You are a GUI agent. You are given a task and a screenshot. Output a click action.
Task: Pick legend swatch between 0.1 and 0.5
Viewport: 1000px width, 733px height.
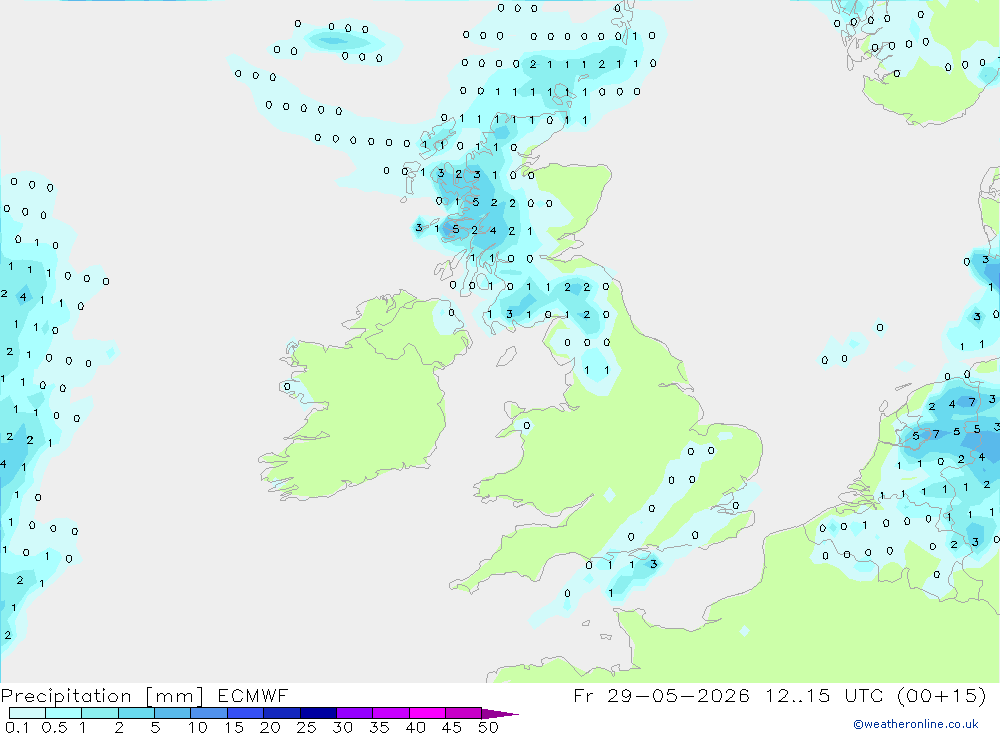[x=27, y=713]
